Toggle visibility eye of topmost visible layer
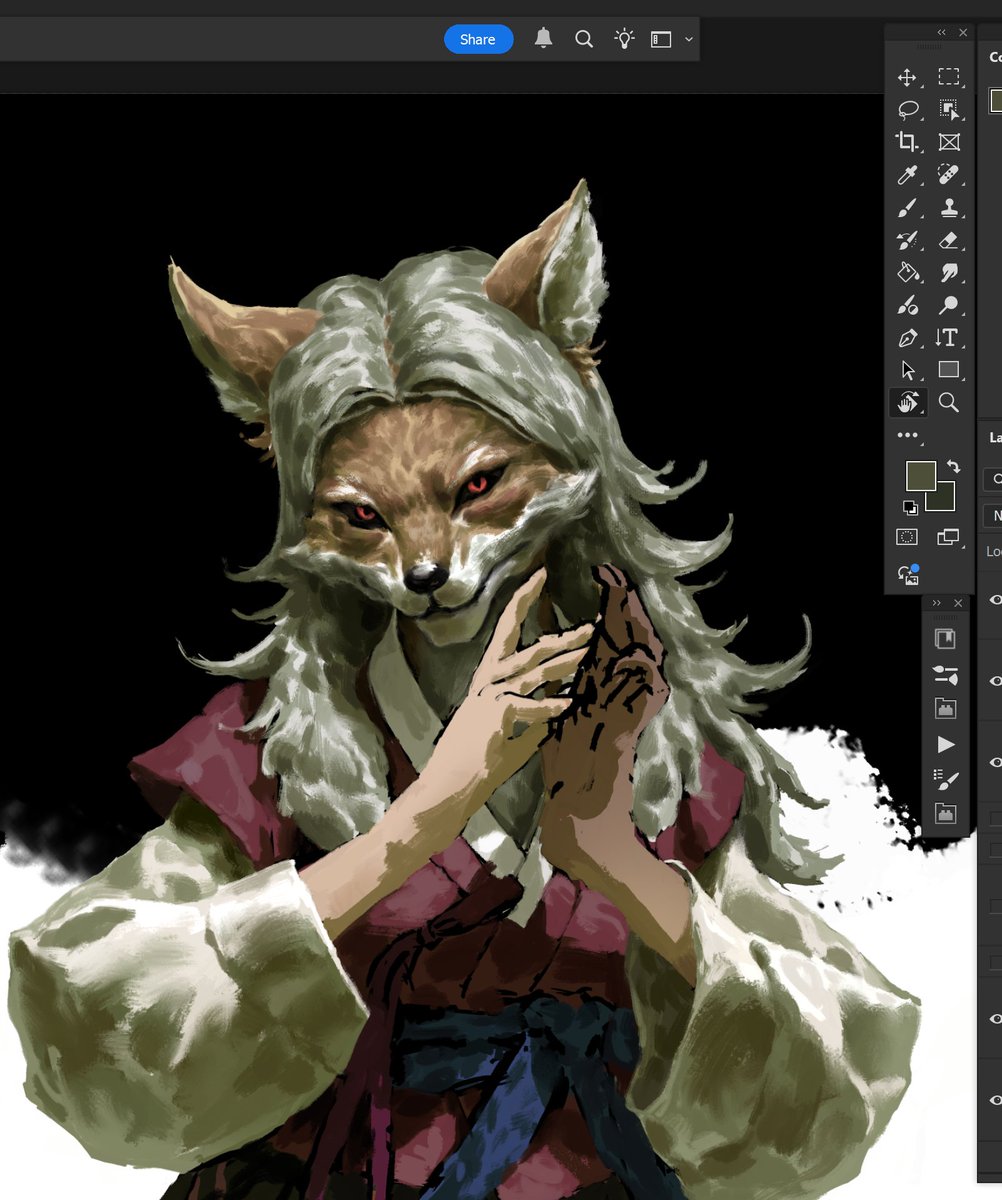 (x=995, y=599)
